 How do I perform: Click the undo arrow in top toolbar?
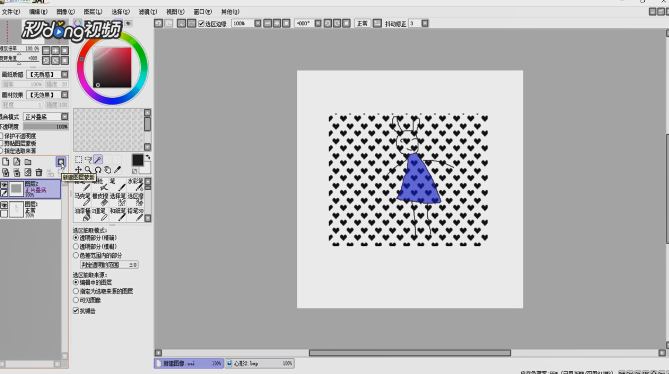click(x=158, y=23)
